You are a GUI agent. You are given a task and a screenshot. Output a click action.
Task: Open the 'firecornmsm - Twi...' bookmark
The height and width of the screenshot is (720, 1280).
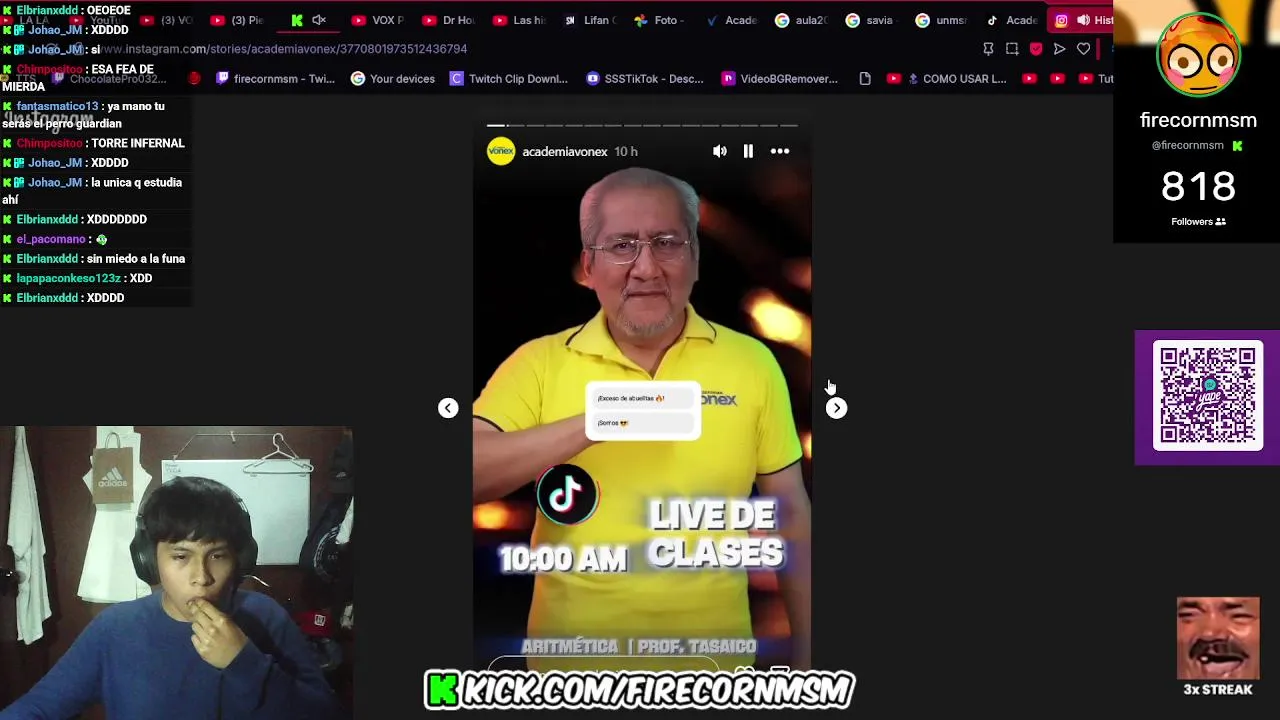(275, 79)
